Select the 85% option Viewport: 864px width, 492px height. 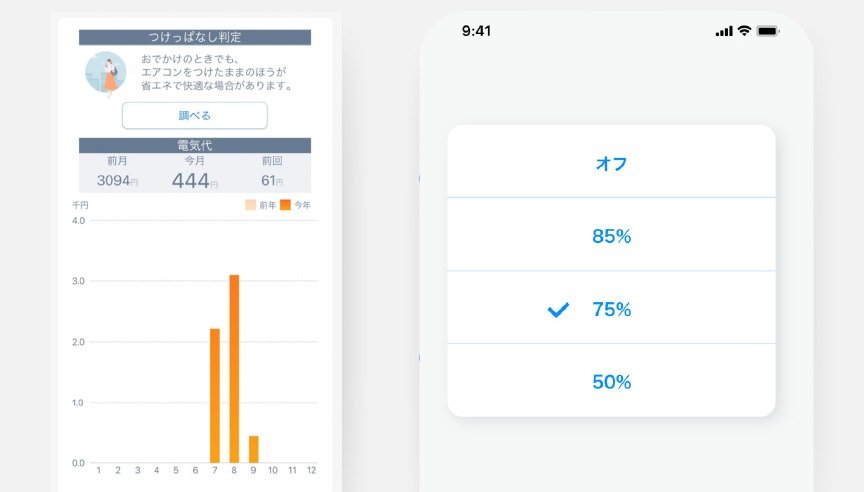coord(611,237)
